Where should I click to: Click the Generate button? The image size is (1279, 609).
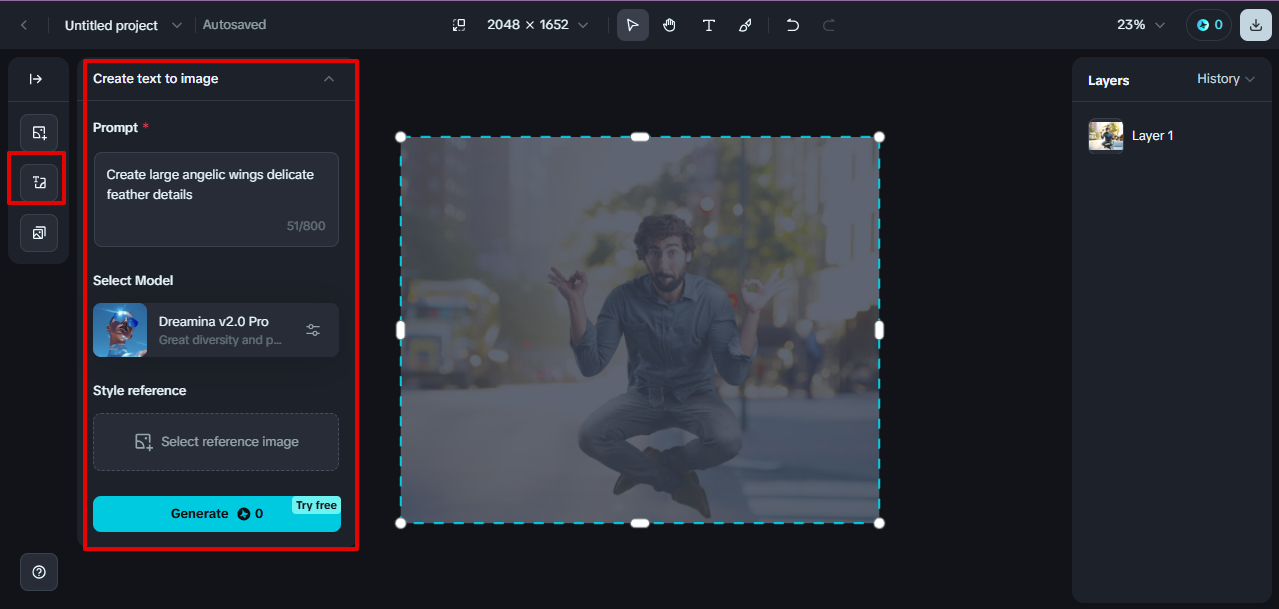(x=217, y=514)
